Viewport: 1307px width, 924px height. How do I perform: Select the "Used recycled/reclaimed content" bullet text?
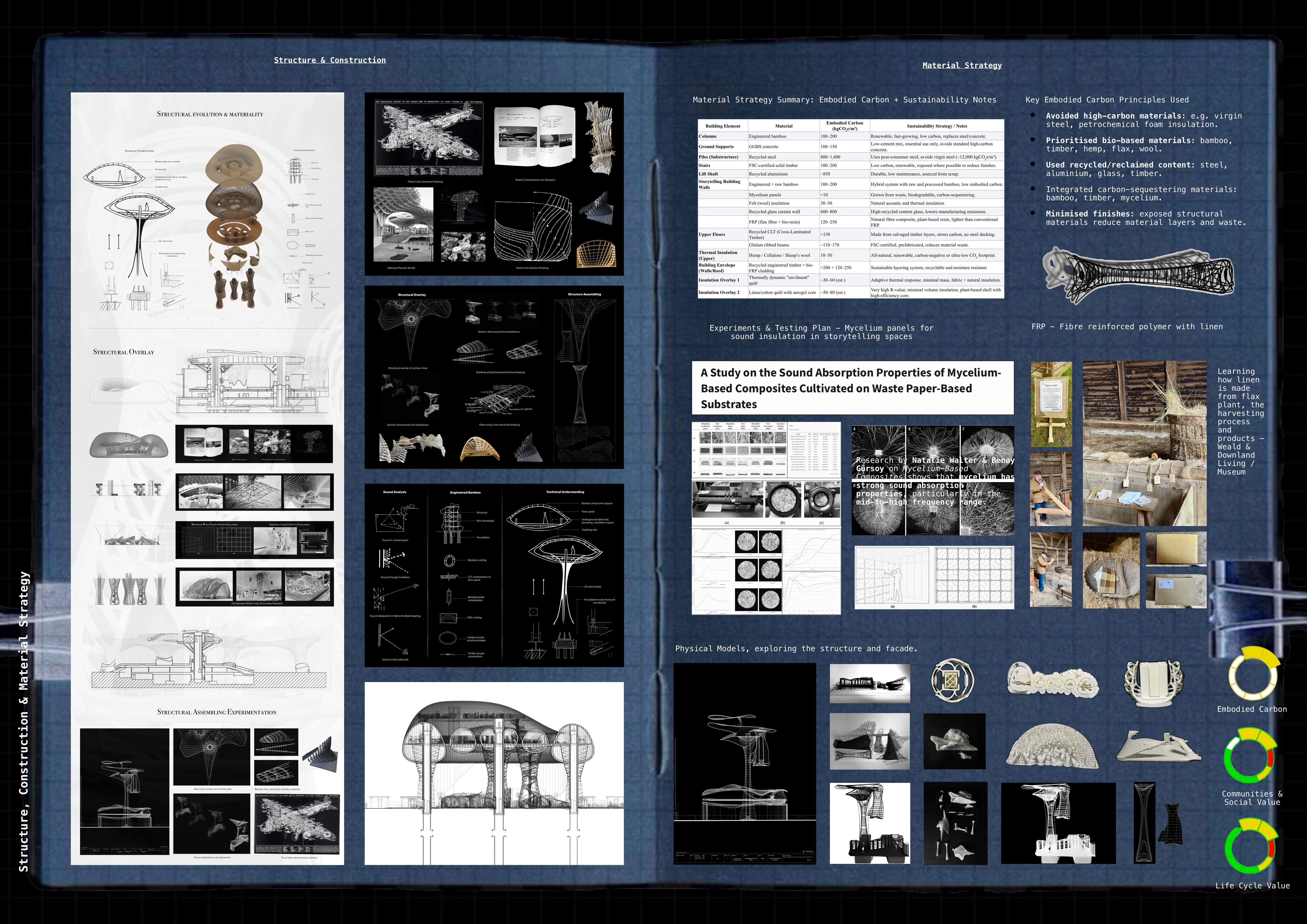[1137, 169]
